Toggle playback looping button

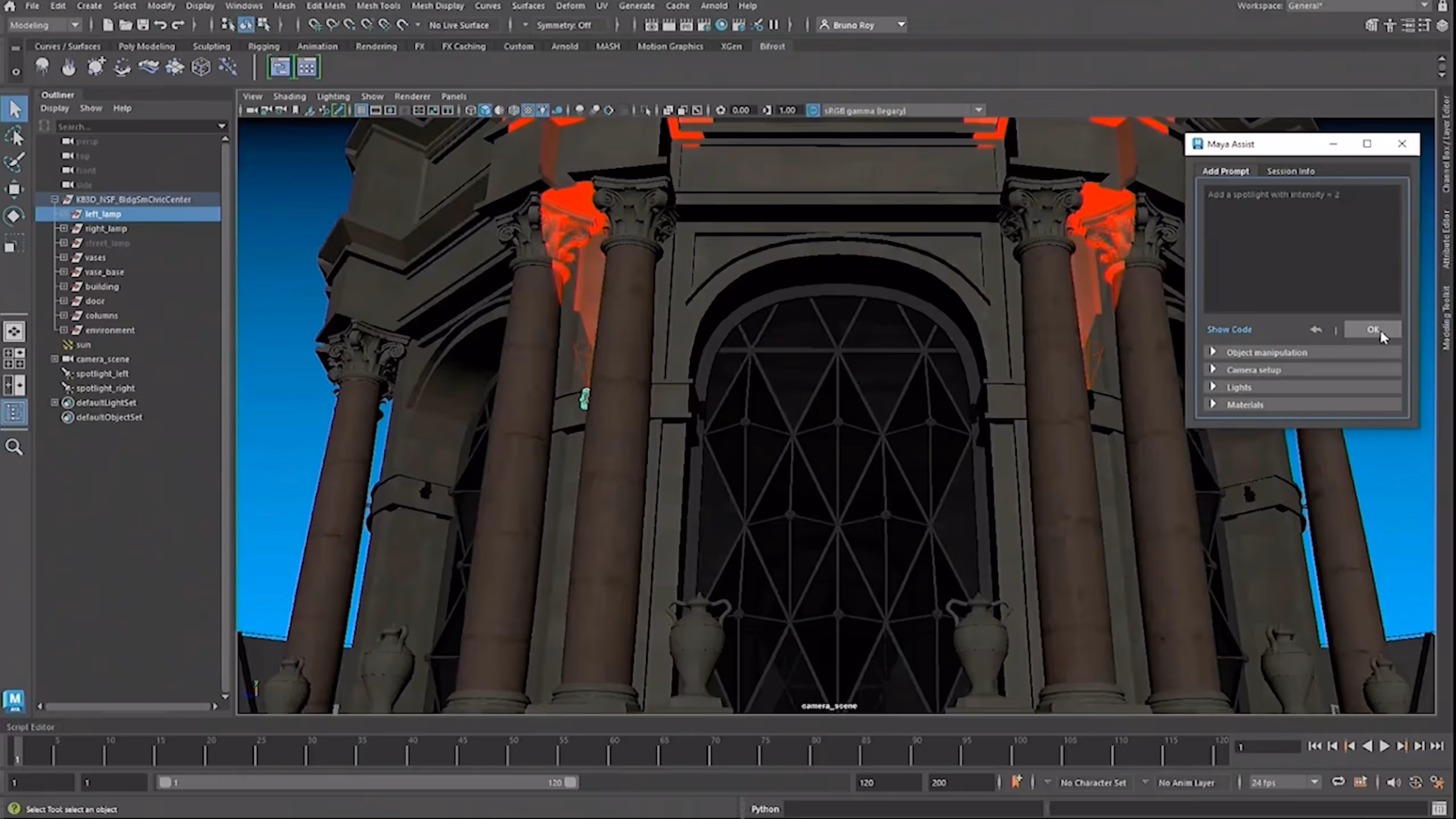pyautogui.click(x=1338, y=782)
